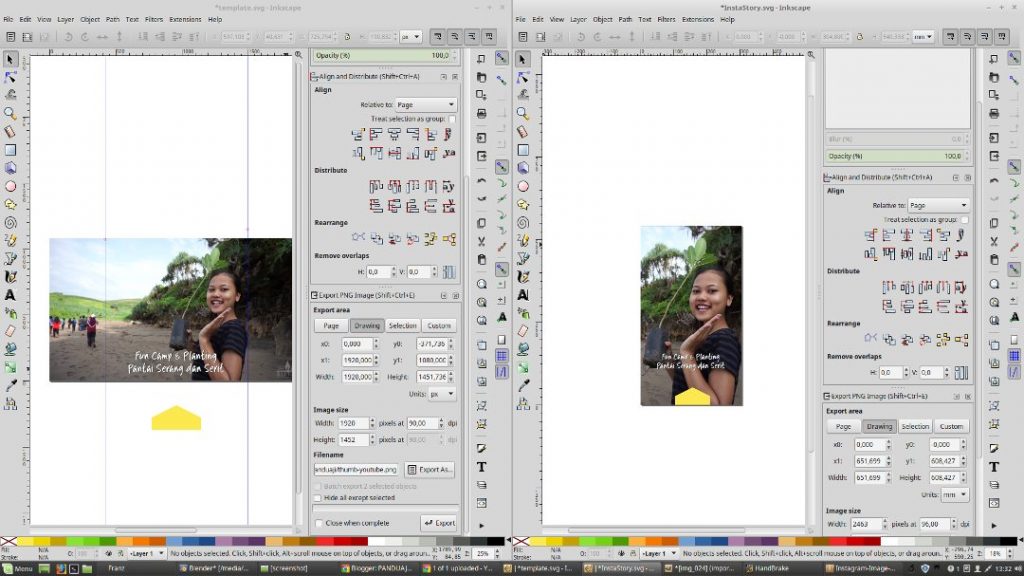Choose the Node edit tool in right window
The image size is (1024, 576).
(x=523, y=77)
